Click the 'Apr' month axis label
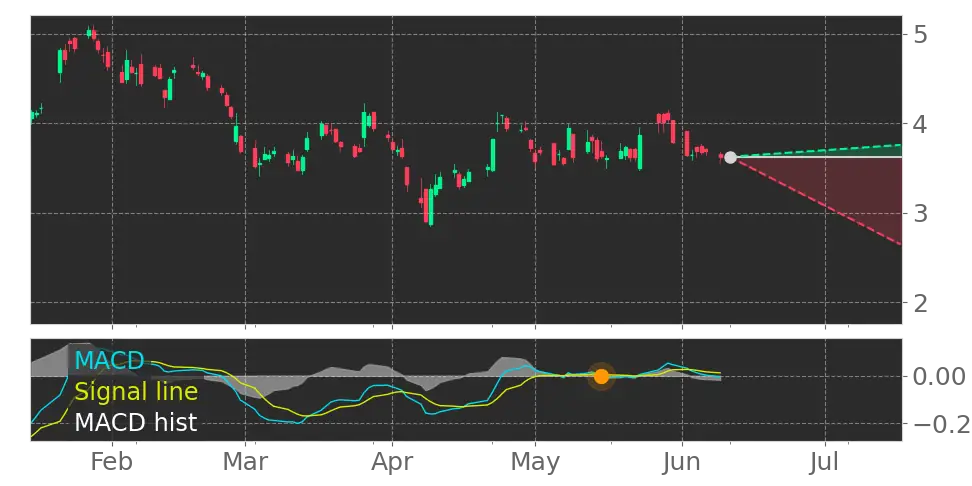Viewport: 972px width, 486px height. (x=392, y=462)
